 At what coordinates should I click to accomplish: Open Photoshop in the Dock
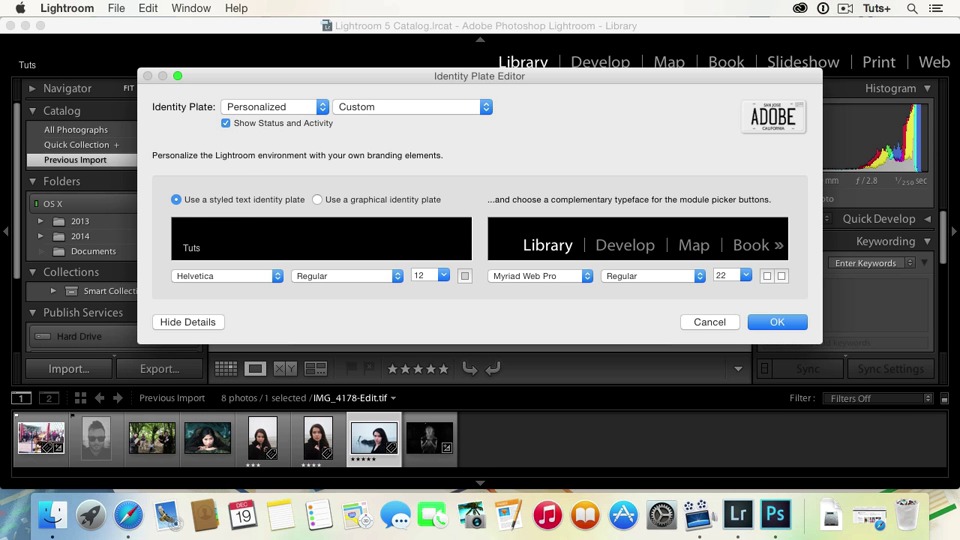(776, 515)
